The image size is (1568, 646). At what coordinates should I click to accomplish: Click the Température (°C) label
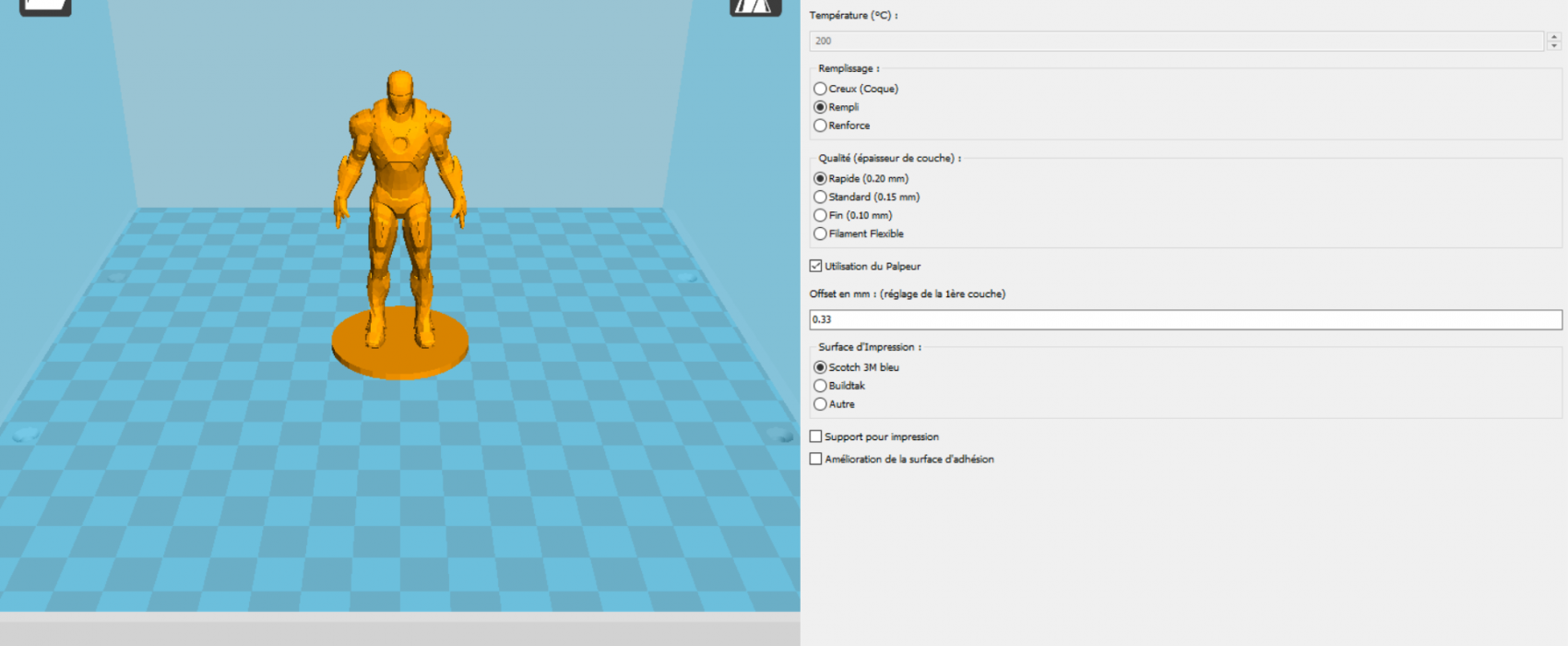point(853,16)
